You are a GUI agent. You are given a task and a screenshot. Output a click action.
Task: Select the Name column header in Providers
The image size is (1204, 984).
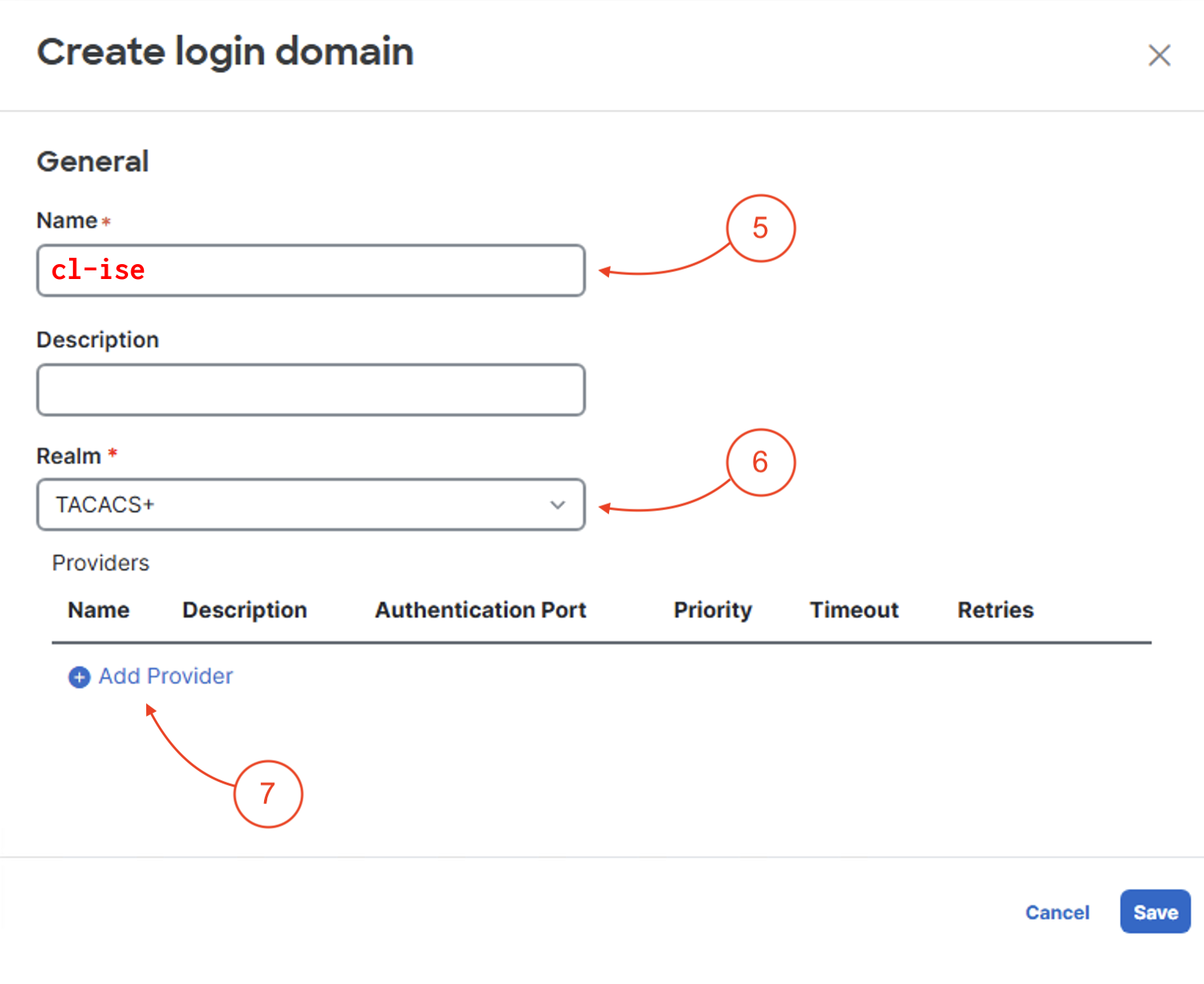[x=98, y=610]
